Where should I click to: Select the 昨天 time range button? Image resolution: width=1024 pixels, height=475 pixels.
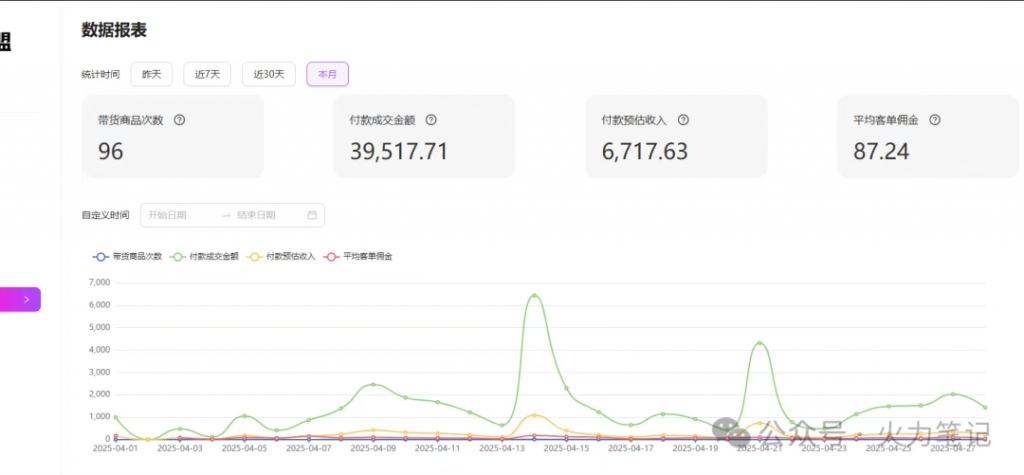point(152,74)
